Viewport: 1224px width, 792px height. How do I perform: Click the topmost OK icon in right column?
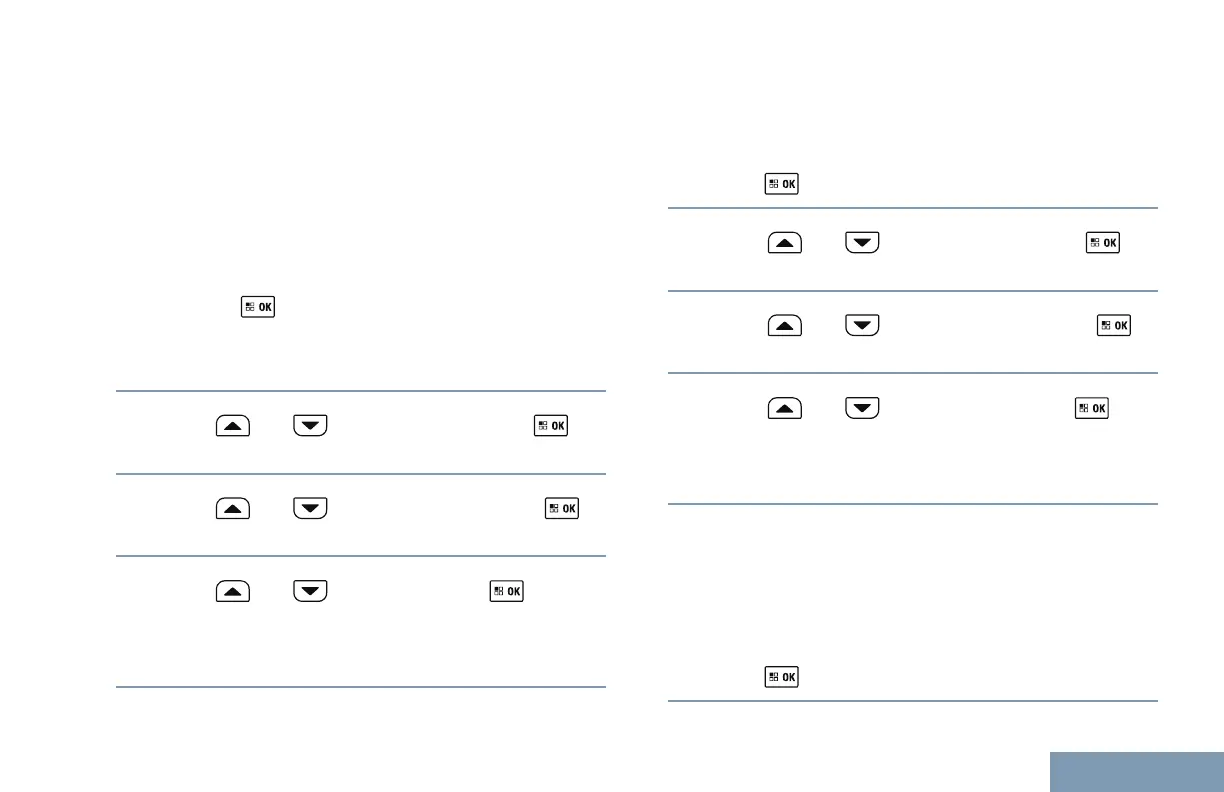(782, 184)
